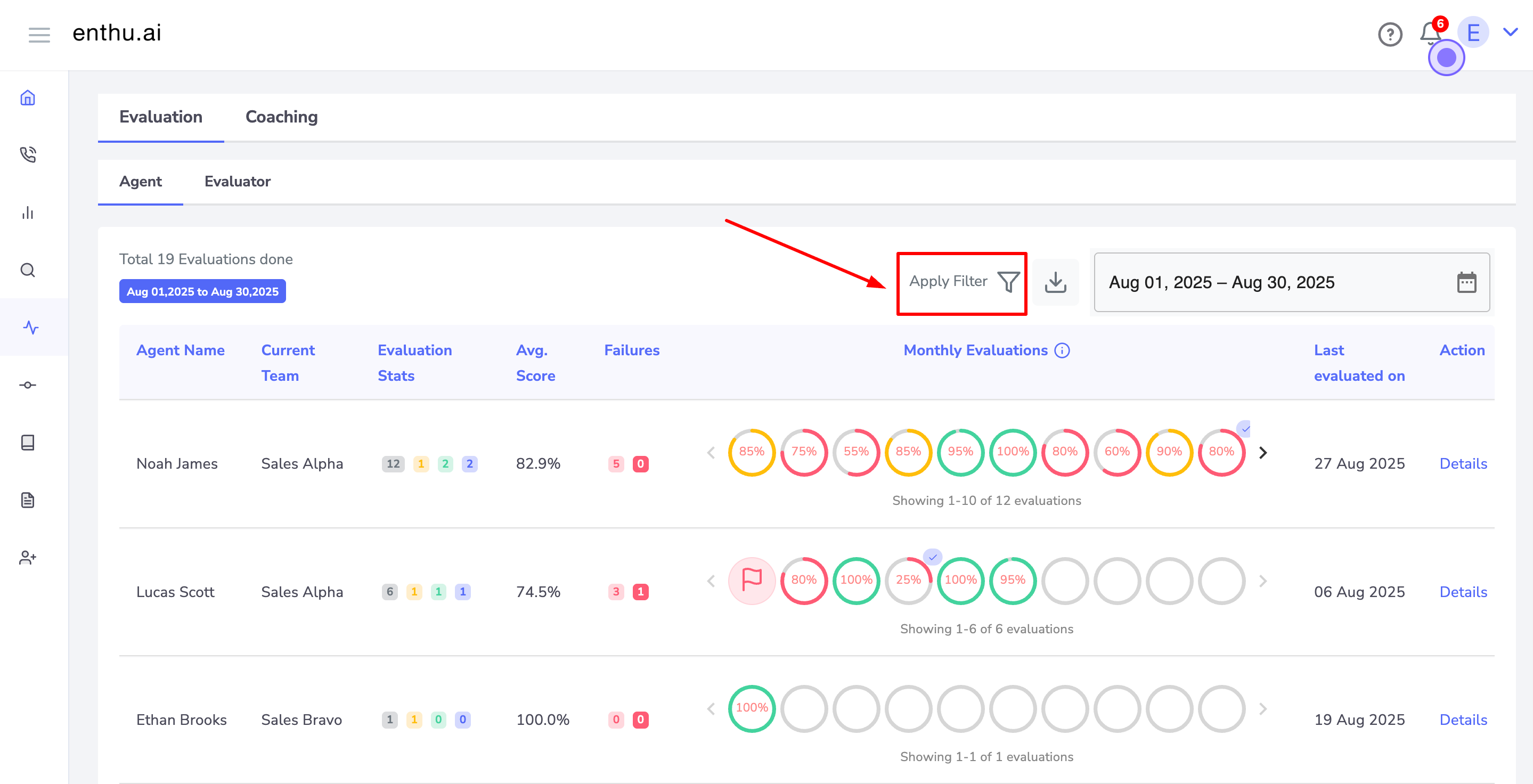
Task: Open the bar chart analytics sidebar icon
Action: 27,213
